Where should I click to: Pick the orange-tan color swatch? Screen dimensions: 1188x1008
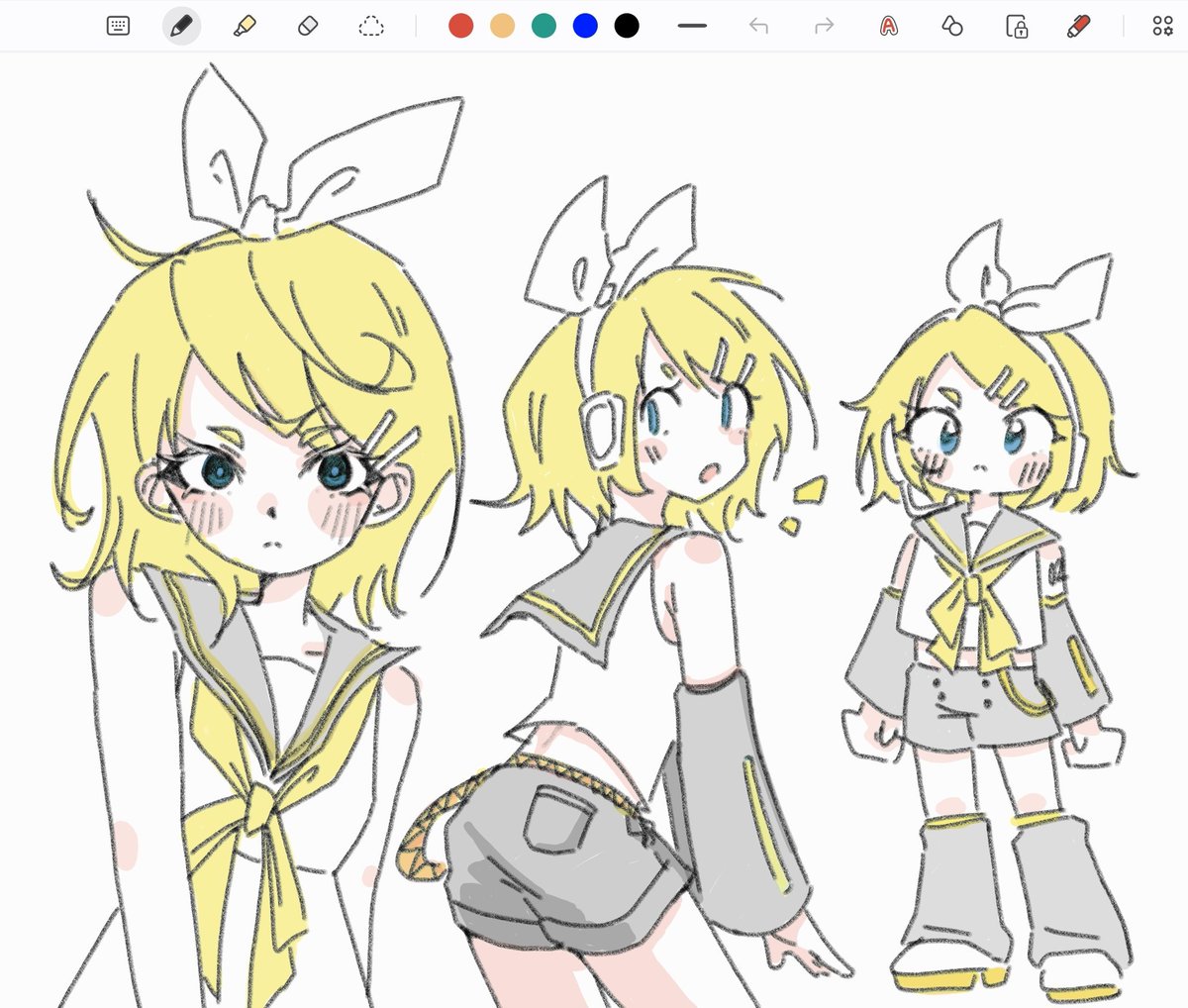[x=503, y=26]
